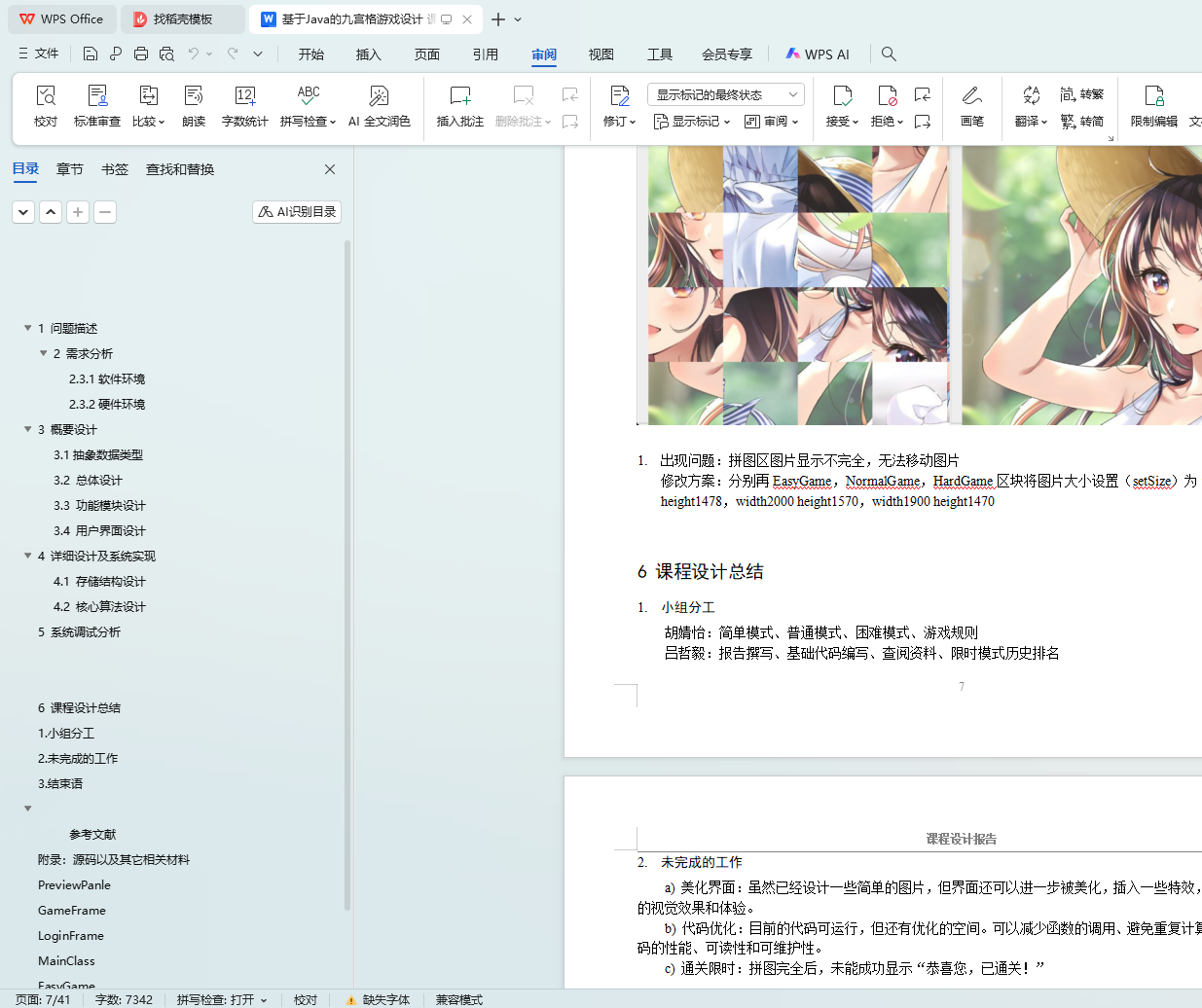
Task: Click the undo arrow icon
Action: 194,54
